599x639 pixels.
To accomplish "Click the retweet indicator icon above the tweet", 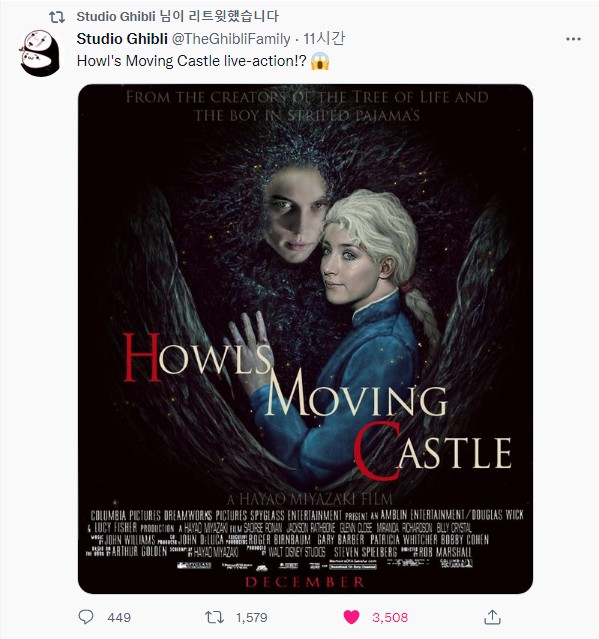I will point(57,17).
